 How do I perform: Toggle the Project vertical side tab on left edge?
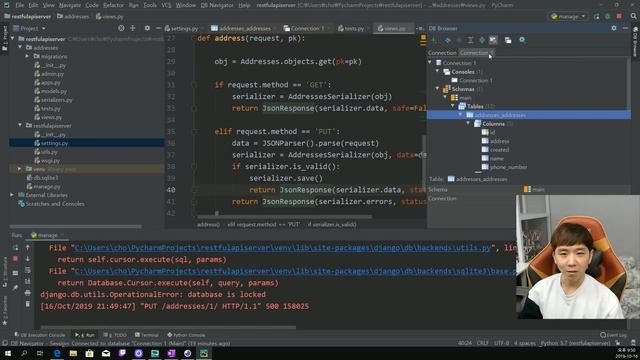4,39
